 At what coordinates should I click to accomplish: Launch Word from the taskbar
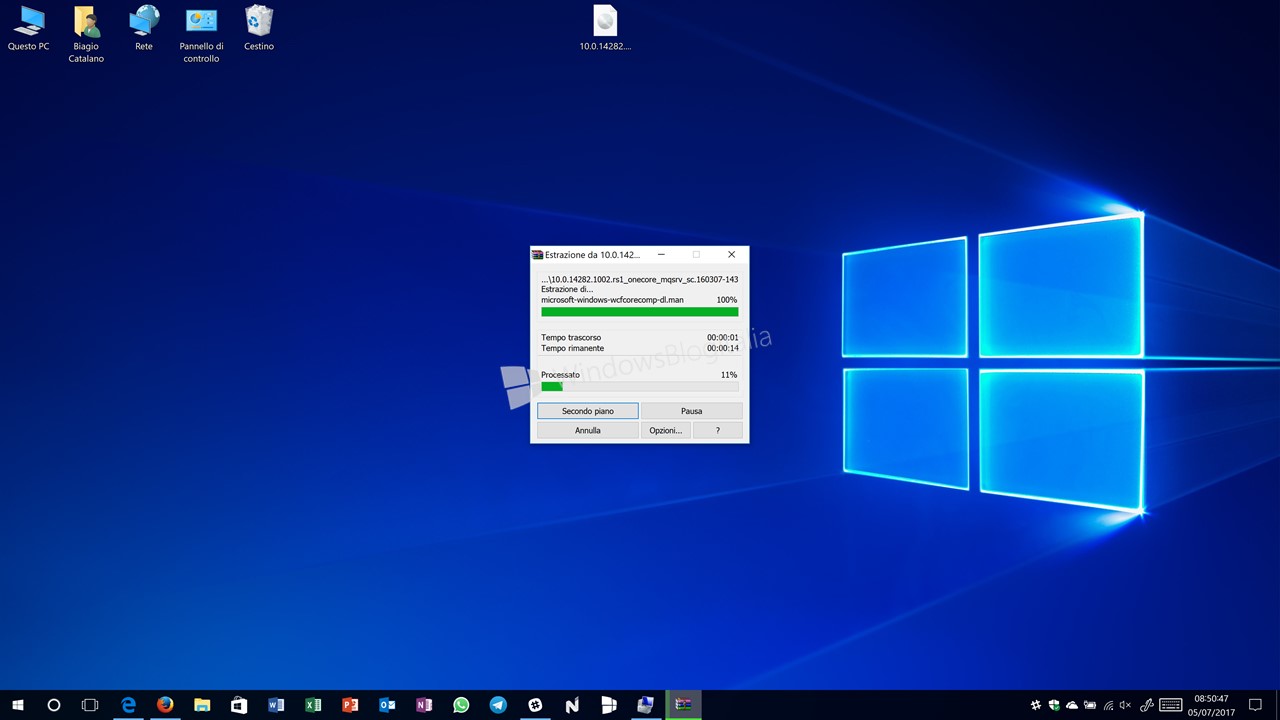tap(276, 705)
